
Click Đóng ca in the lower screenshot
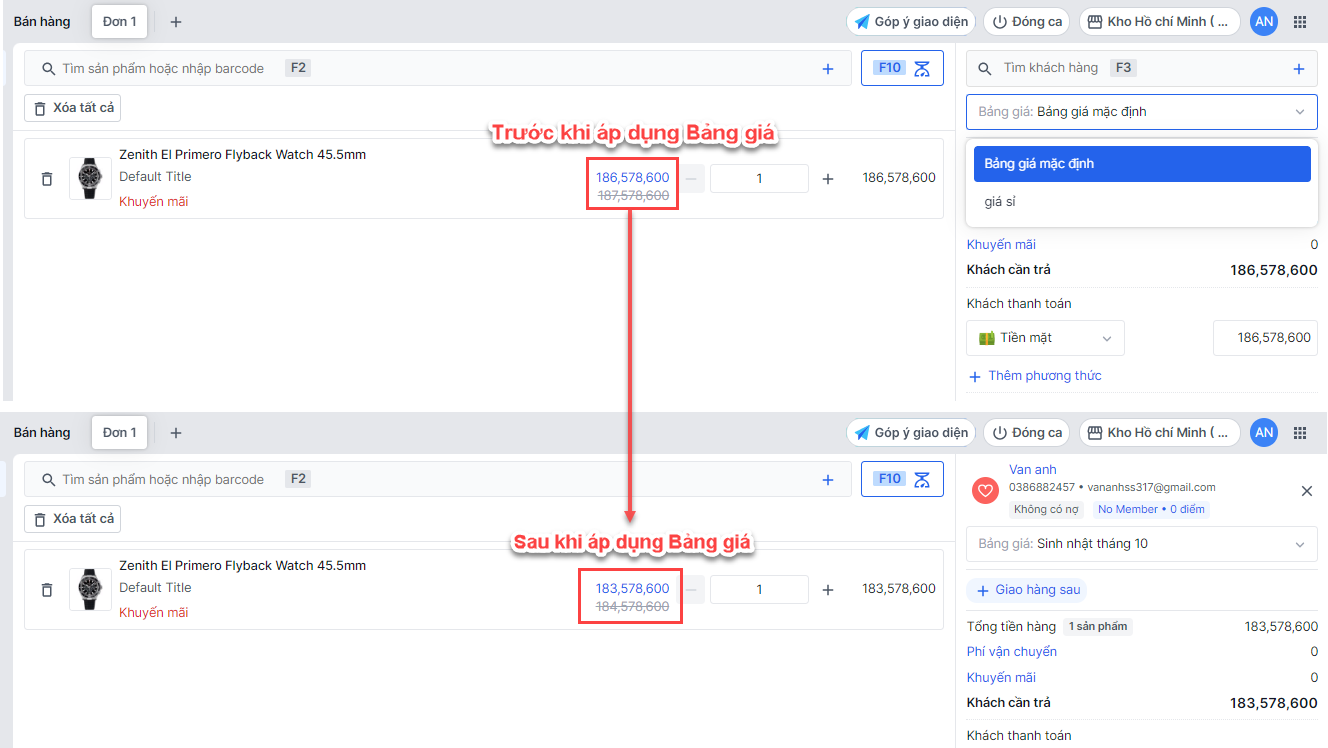(1026, 433)
